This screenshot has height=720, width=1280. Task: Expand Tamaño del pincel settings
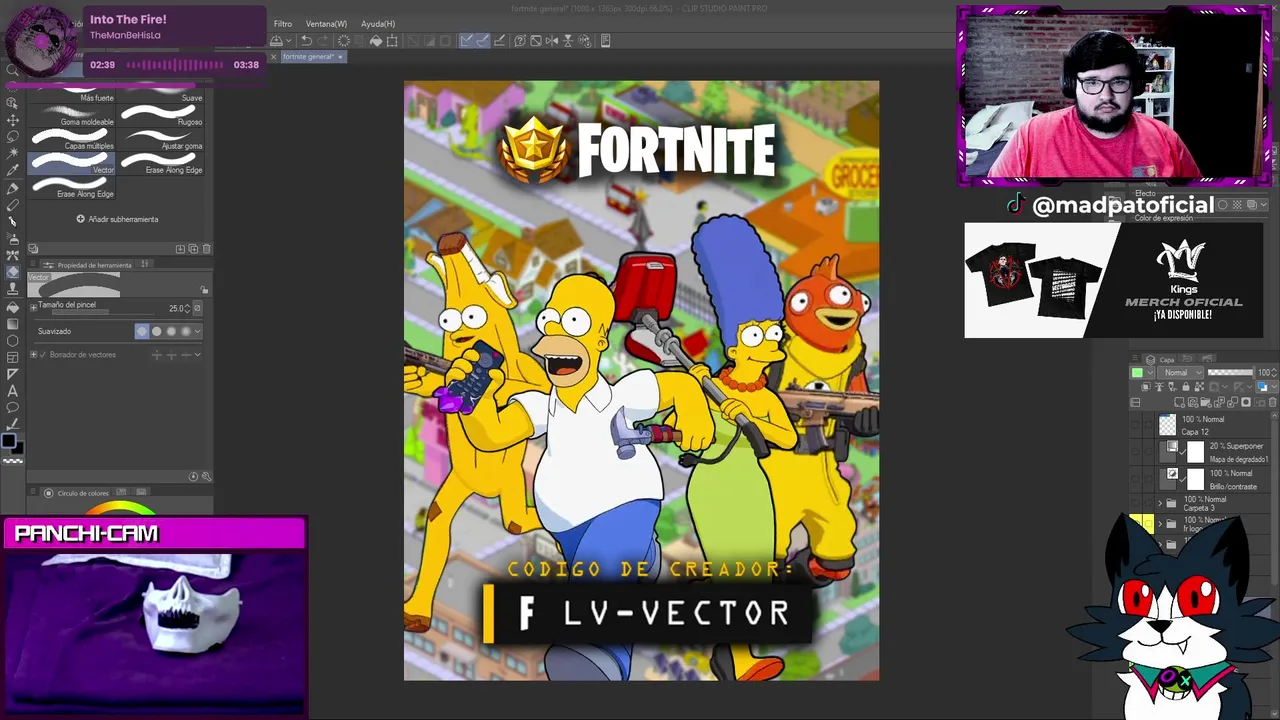[34, 307]
